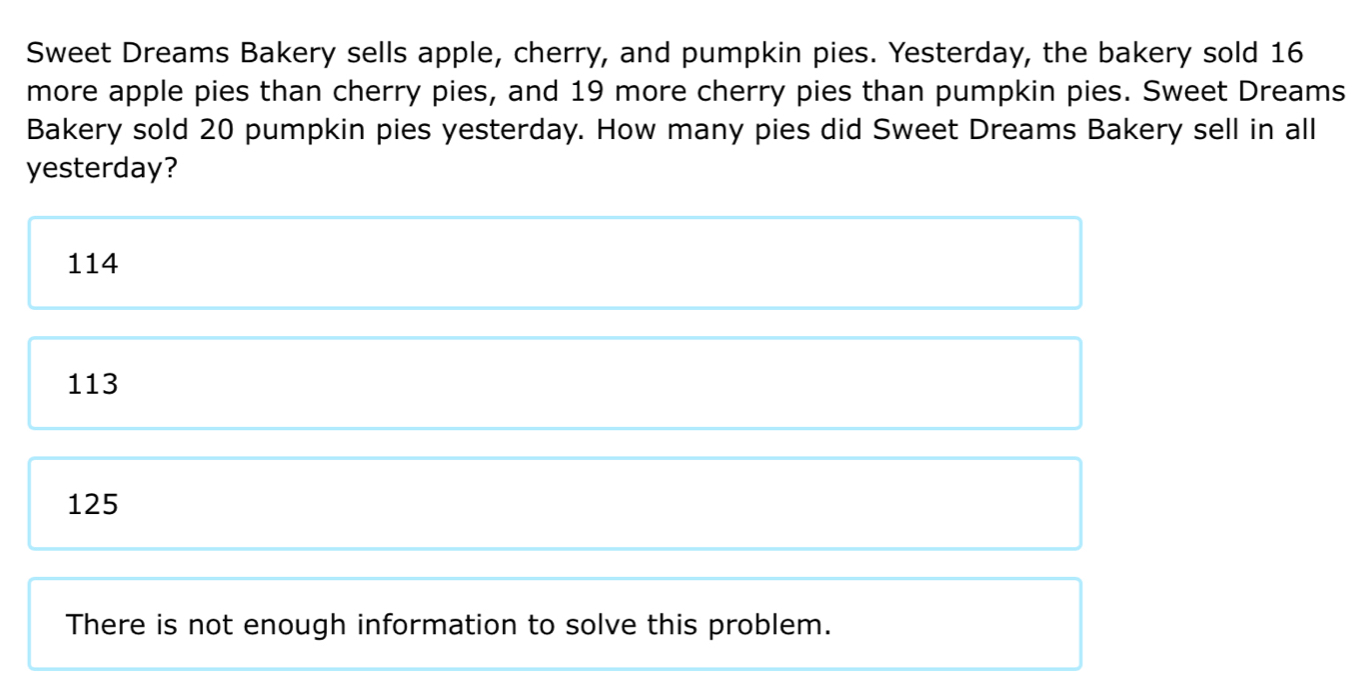Click the first answer choice box

click(555, 262)
